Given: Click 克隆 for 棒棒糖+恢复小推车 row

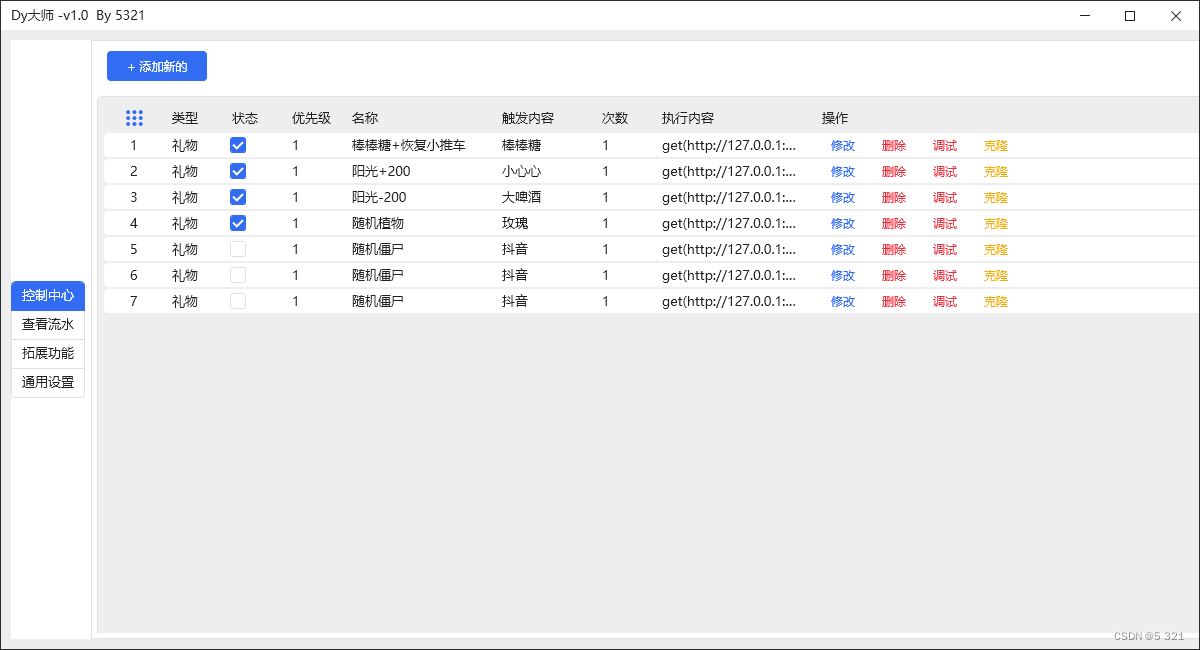Looking at the screenshot, I should [x=996, y=146].
